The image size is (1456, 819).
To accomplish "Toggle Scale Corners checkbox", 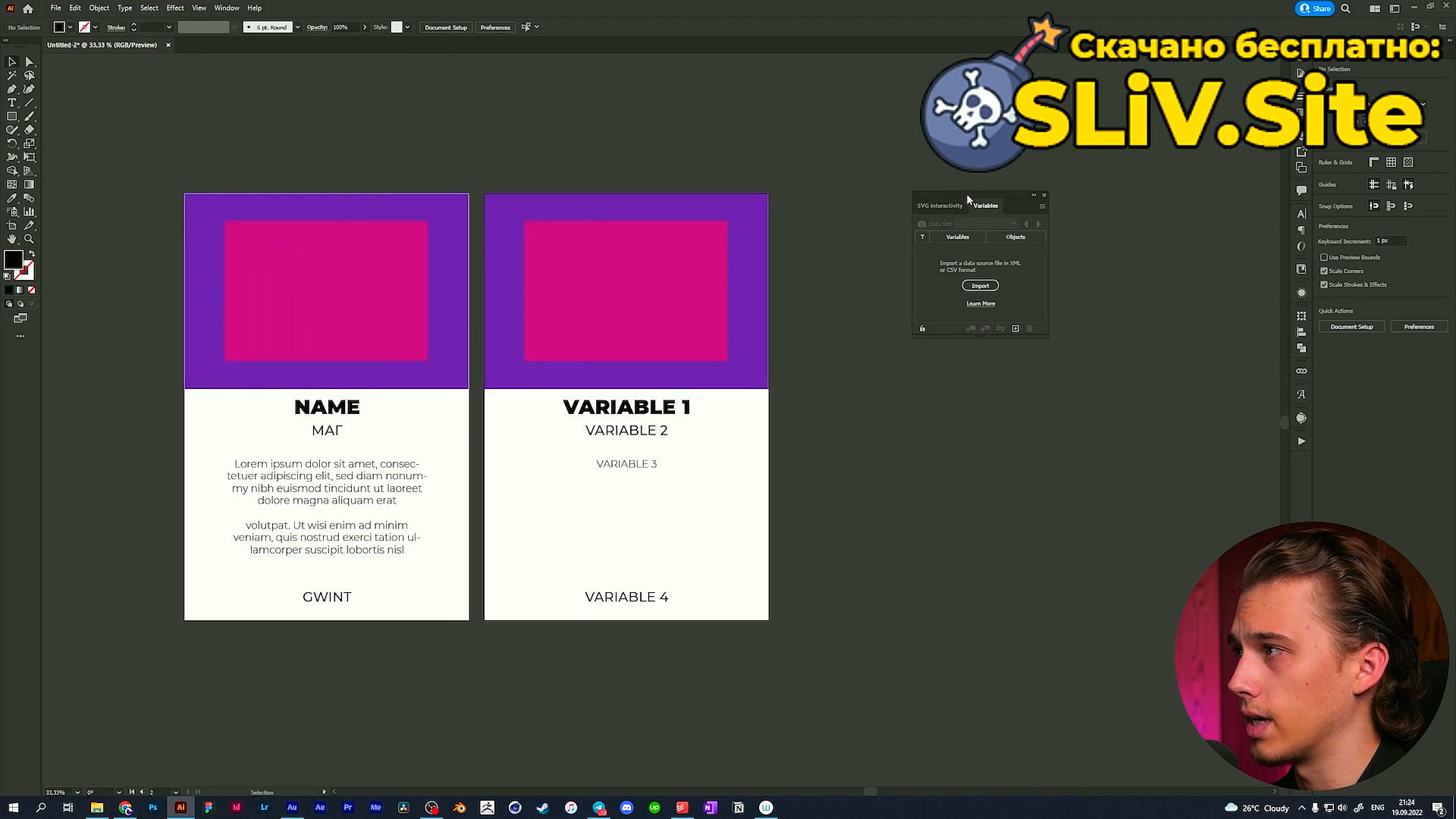I will (x=1324, y=271).
